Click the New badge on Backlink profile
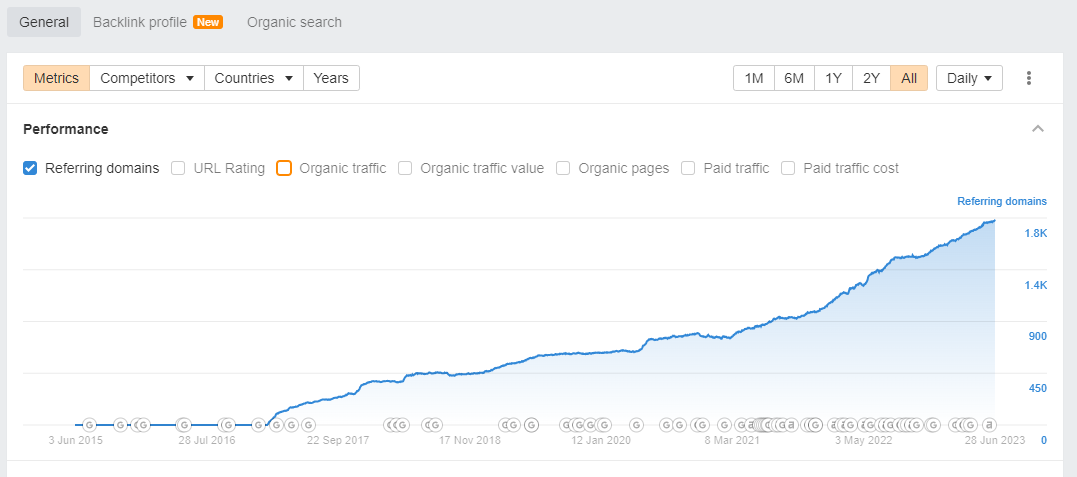This screenshot has width=1077, height=477. [x=207, y=22]
